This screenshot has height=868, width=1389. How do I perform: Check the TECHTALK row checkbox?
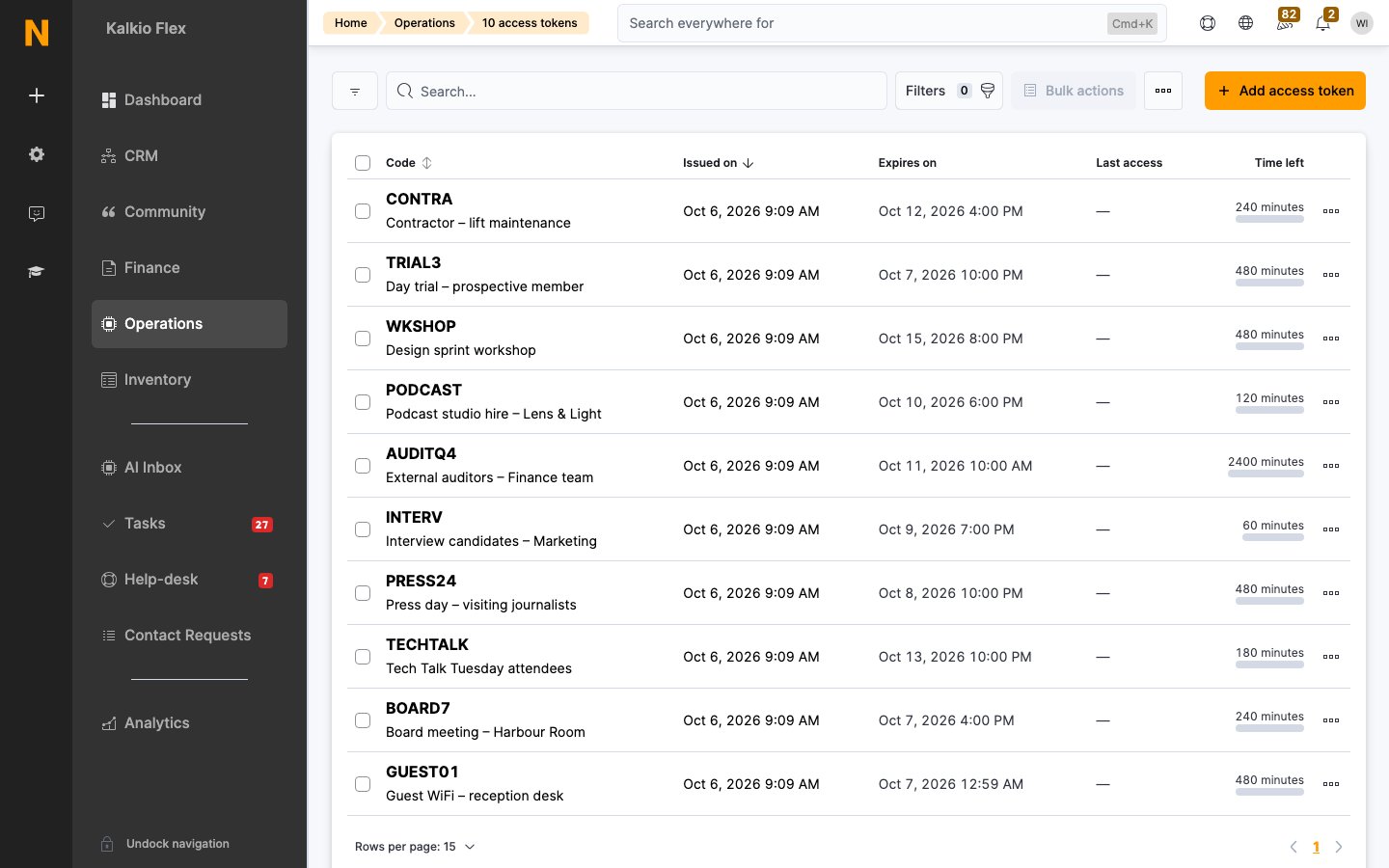[363, 657]
